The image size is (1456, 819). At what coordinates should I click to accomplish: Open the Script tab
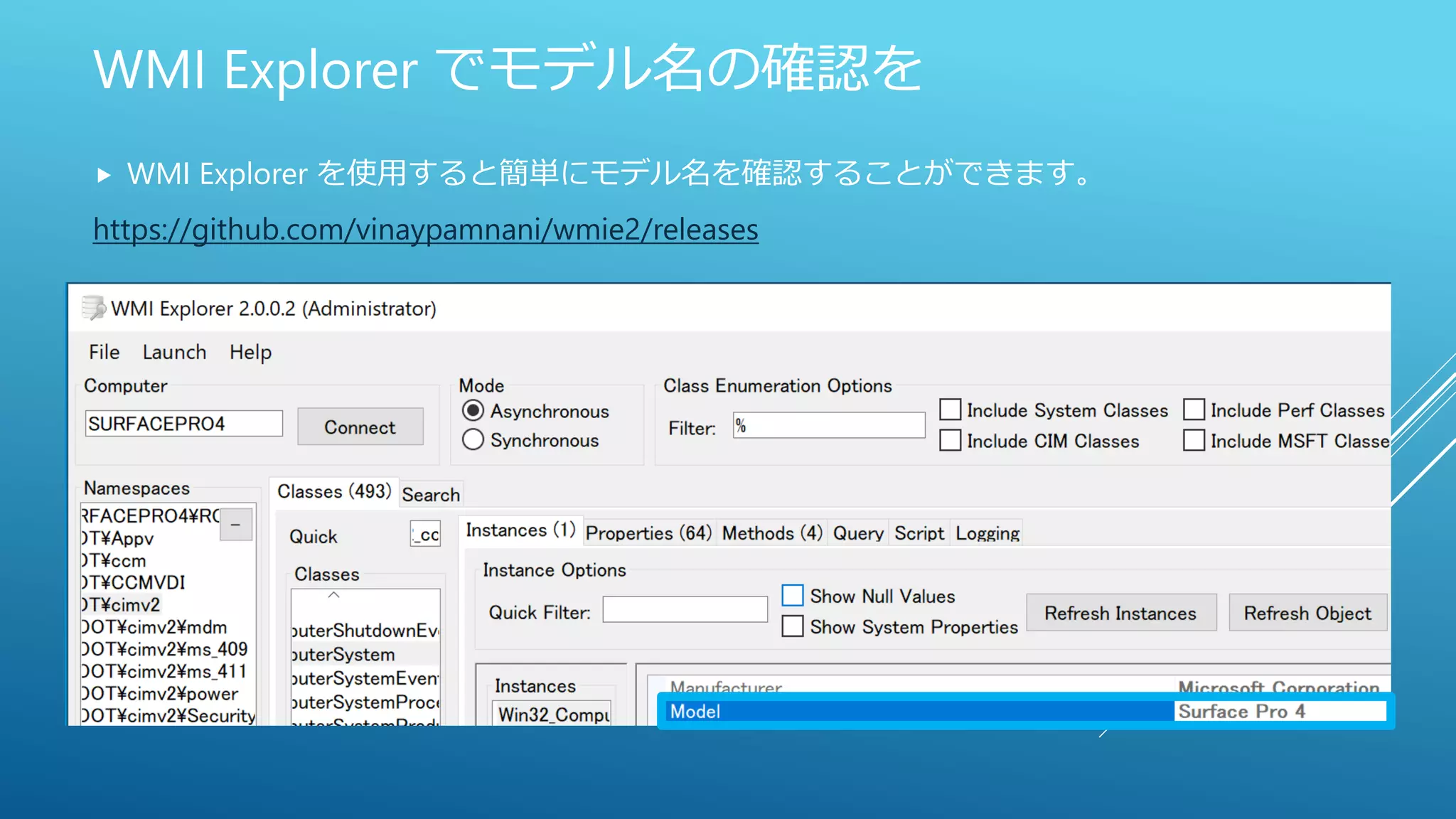(919, 533)
